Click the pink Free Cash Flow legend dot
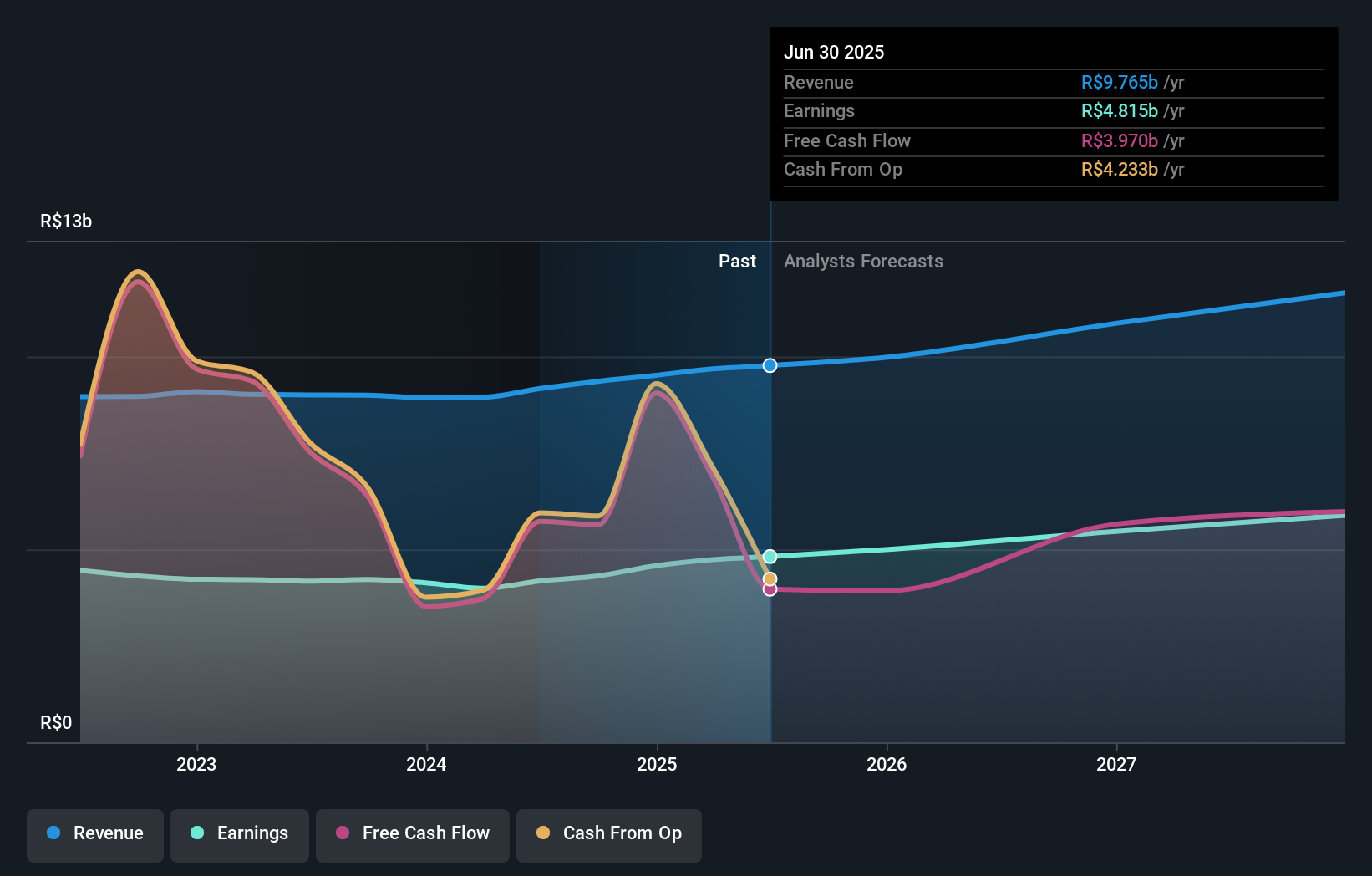Viewport: 1372px width, 876px height. point(342,833)
